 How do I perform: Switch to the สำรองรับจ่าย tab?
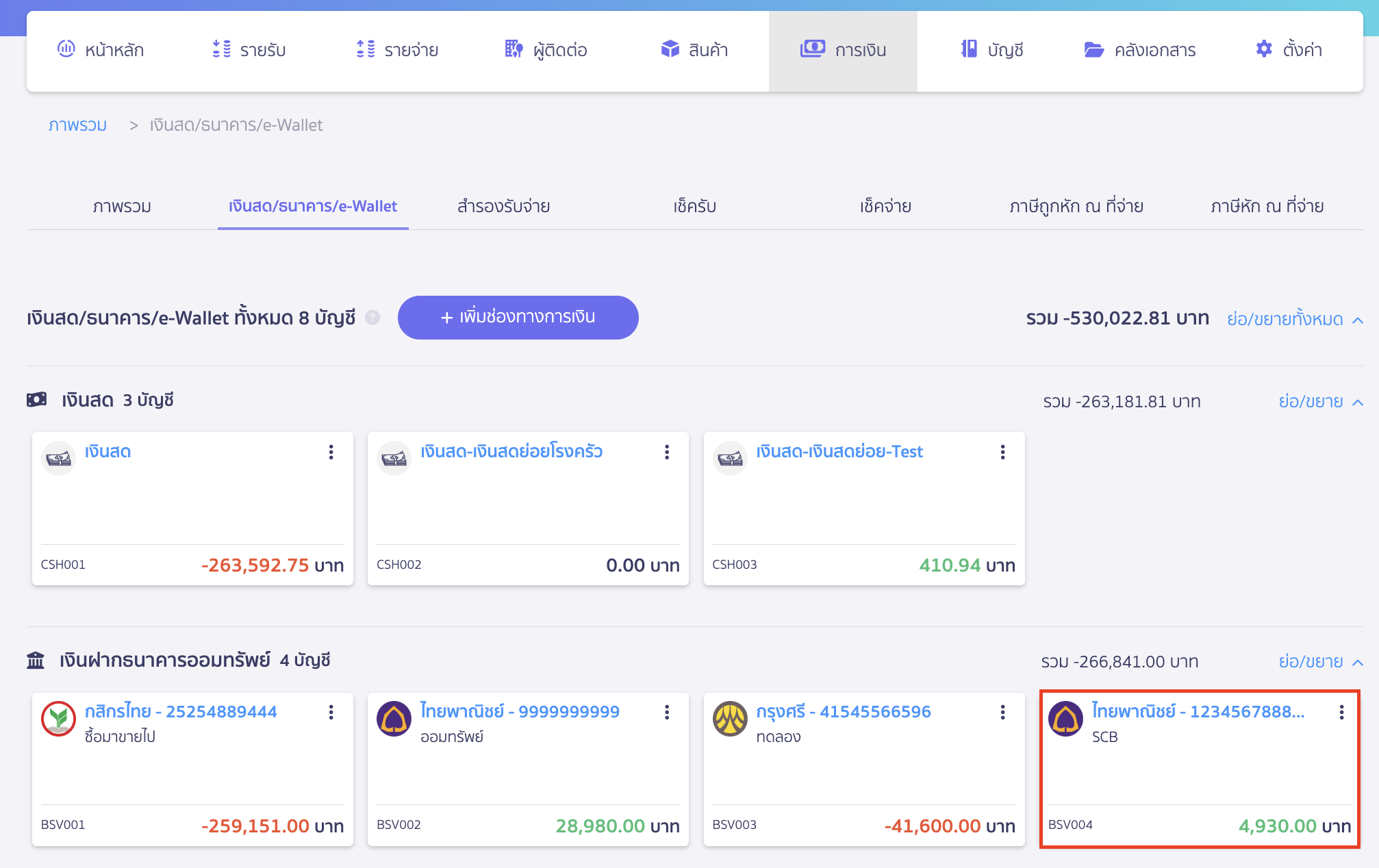coord(503,206)
